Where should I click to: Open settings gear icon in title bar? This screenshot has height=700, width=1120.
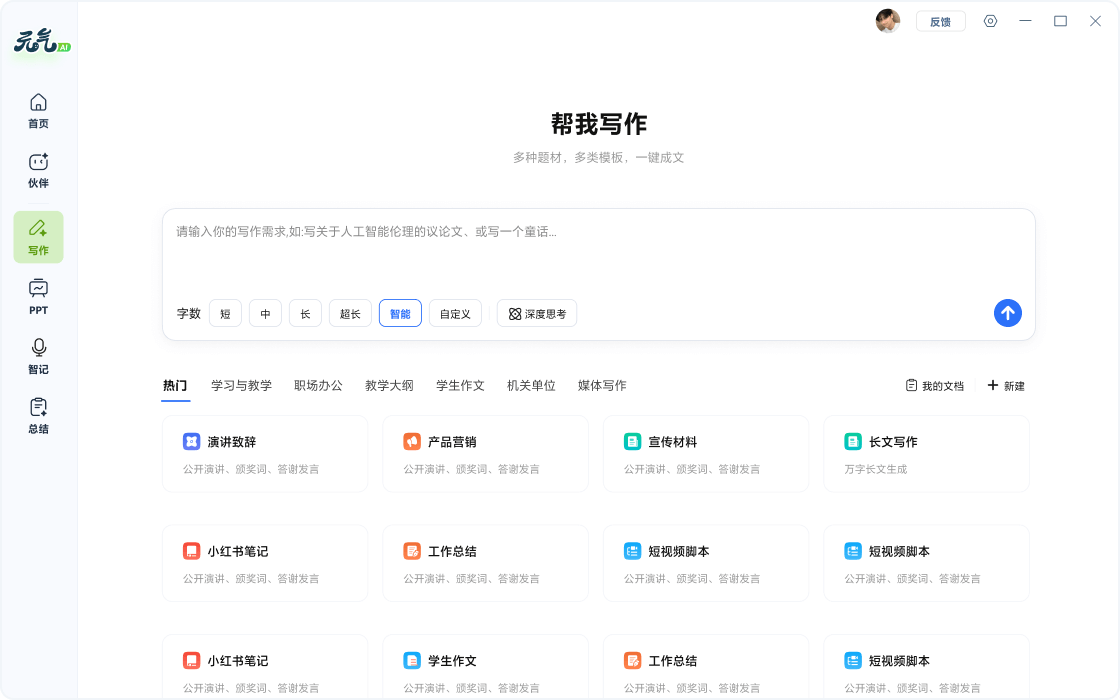(990, 21)
